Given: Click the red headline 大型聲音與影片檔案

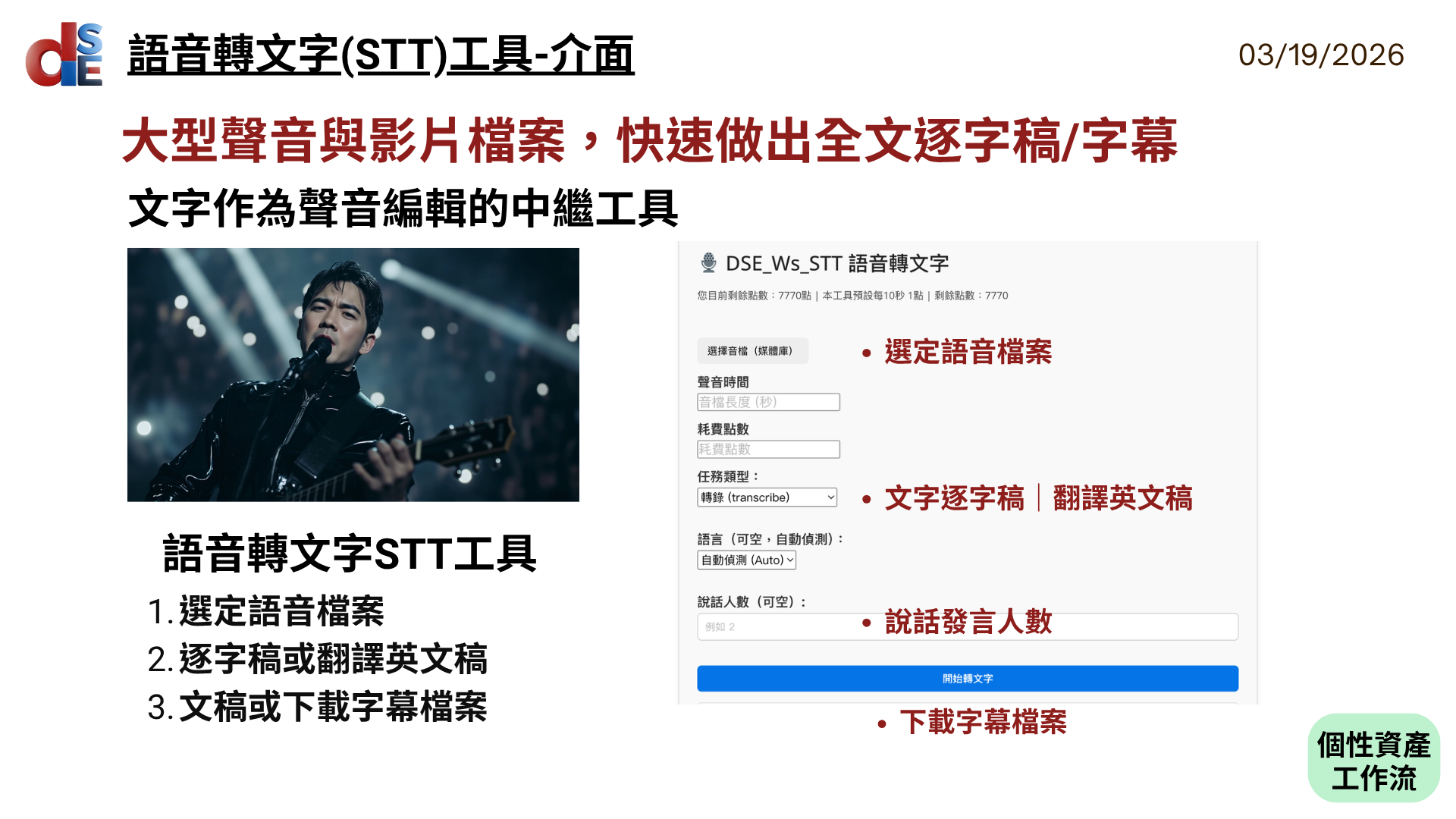Looking at the screenshot, I should [344, 141].
